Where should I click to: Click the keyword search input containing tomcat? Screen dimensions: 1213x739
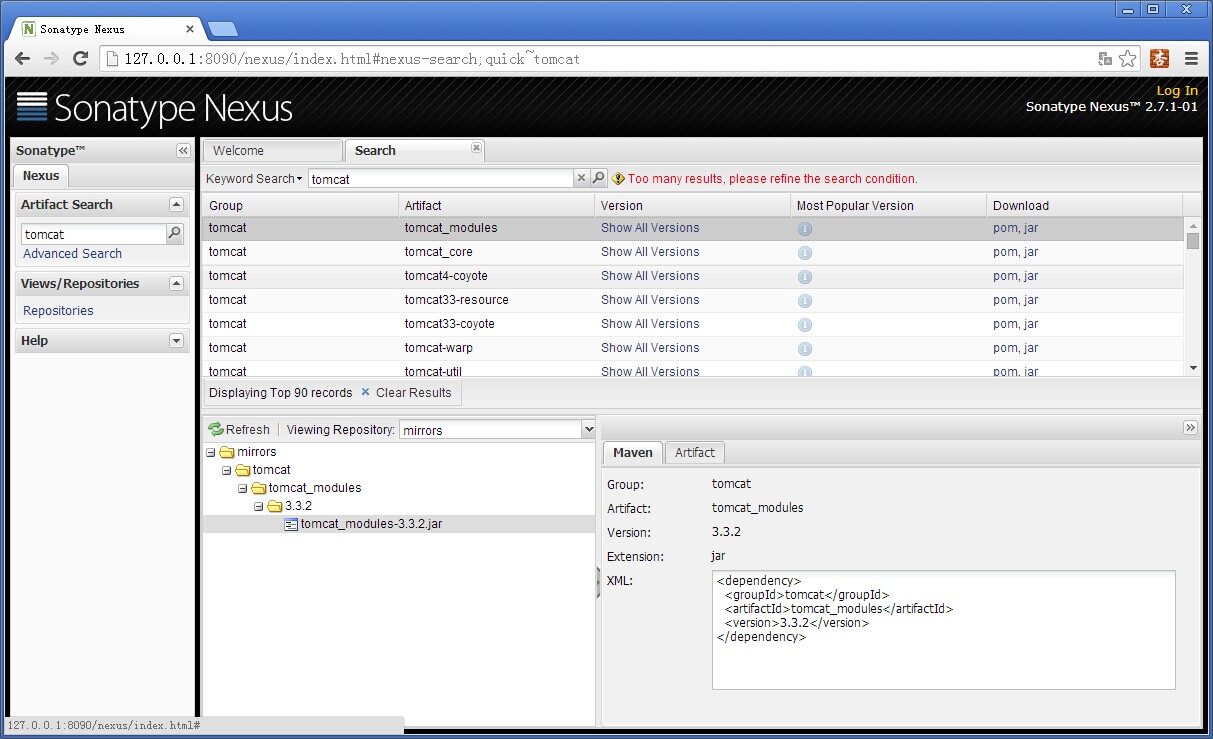point(440,179)
